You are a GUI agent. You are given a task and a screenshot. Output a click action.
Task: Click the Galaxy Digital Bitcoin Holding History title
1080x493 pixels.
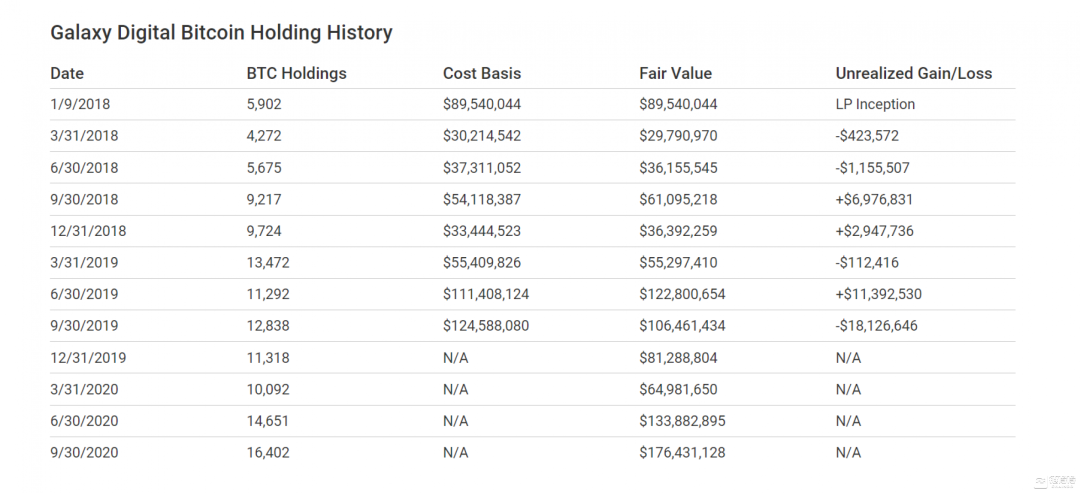[x=221, y=33]
